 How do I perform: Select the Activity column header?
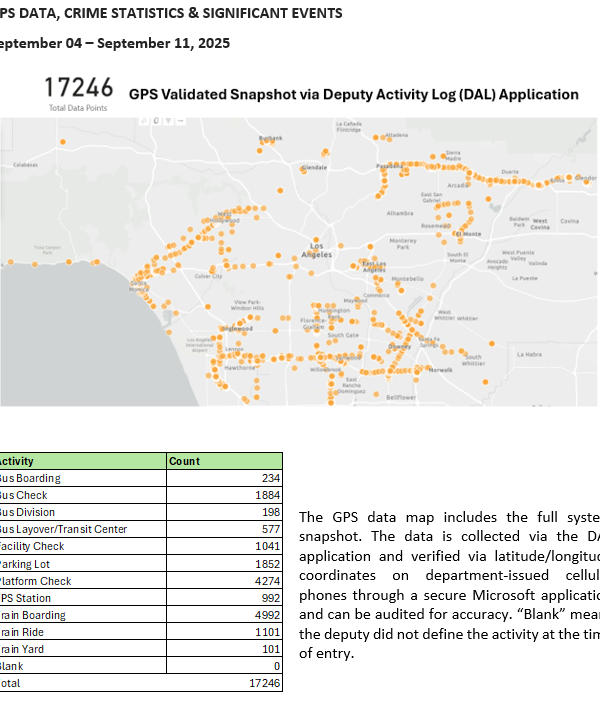[x=20, y=461]
